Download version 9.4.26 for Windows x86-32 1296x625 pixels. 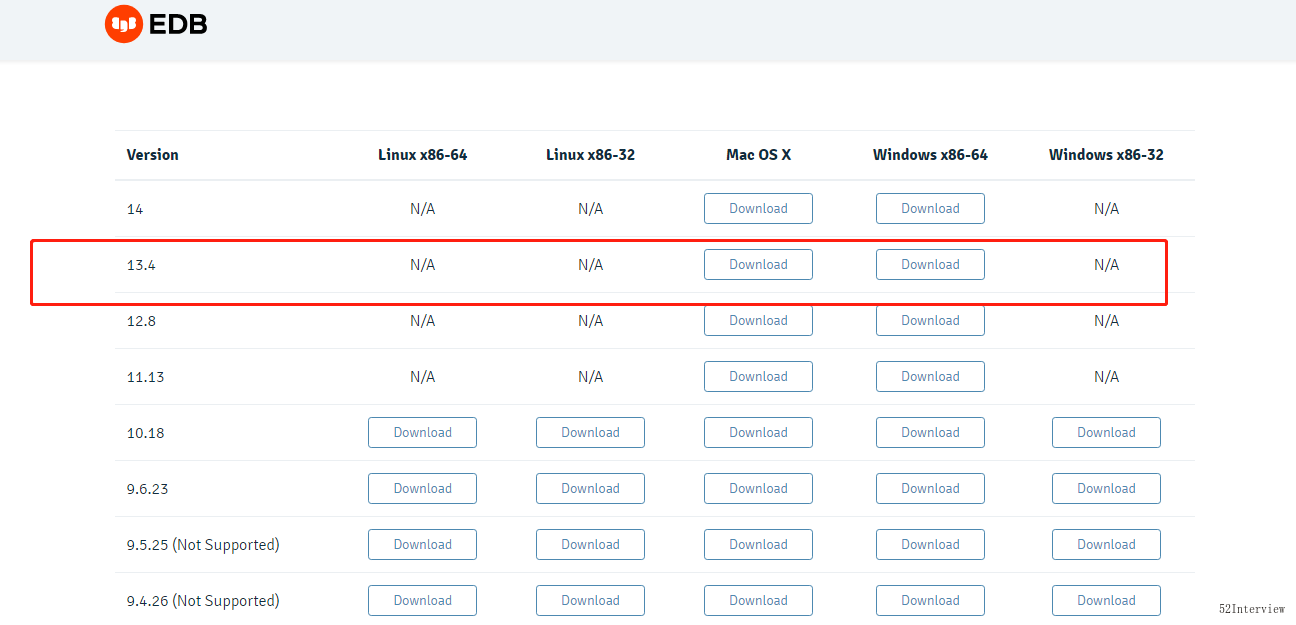[x=1106, y=601]
